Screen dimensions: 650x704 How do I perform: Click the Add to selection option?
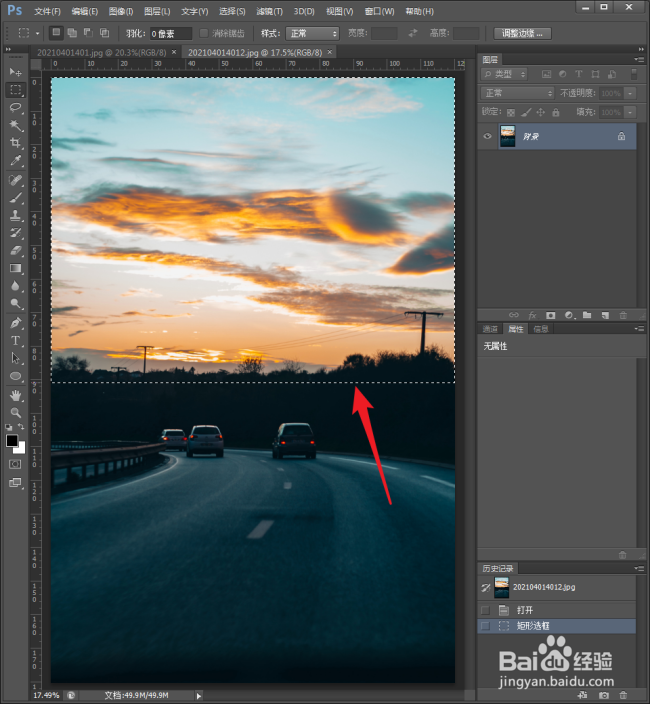72,33
